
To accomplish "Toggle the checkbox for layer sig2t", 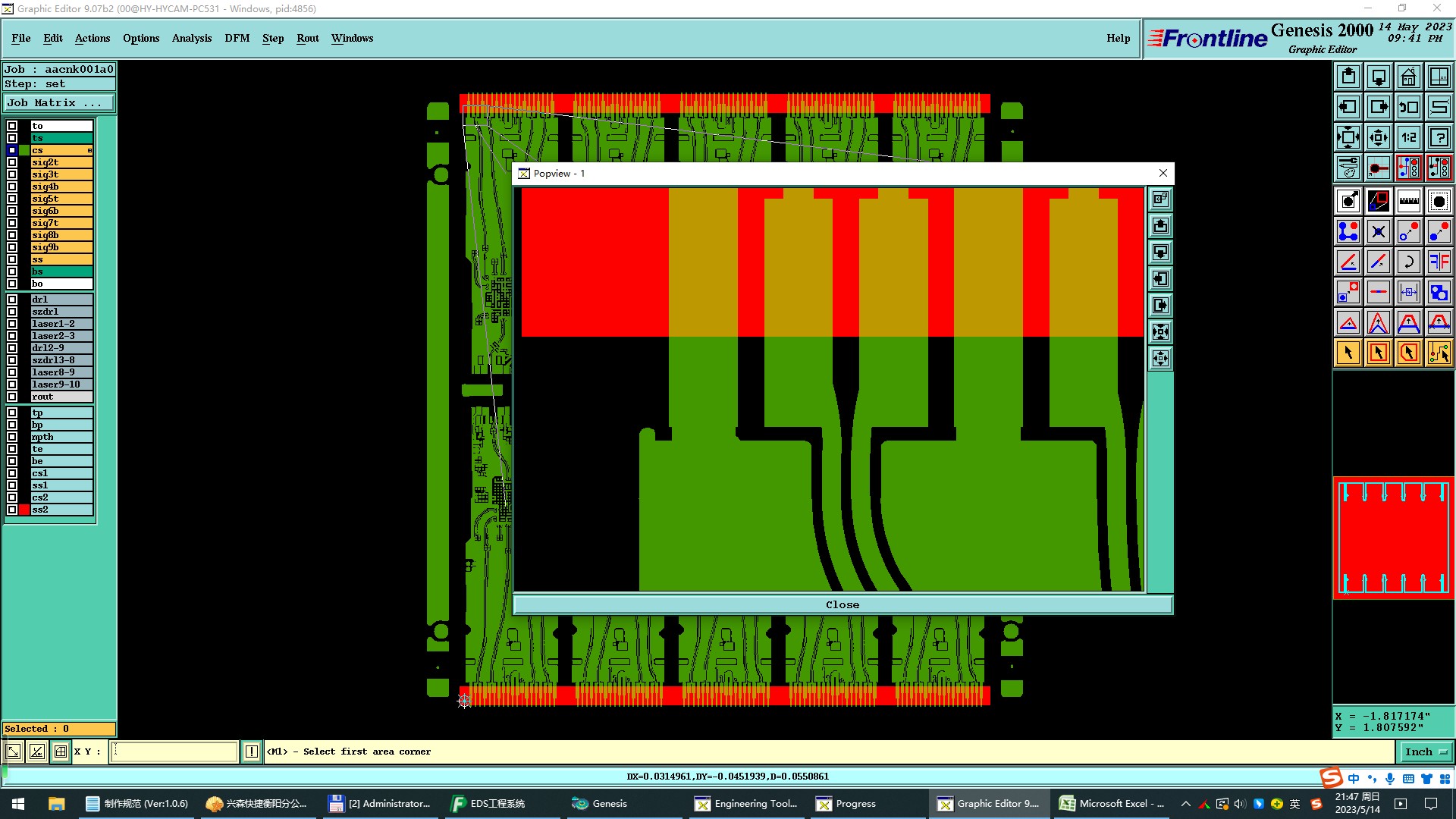I will (12, 162).
